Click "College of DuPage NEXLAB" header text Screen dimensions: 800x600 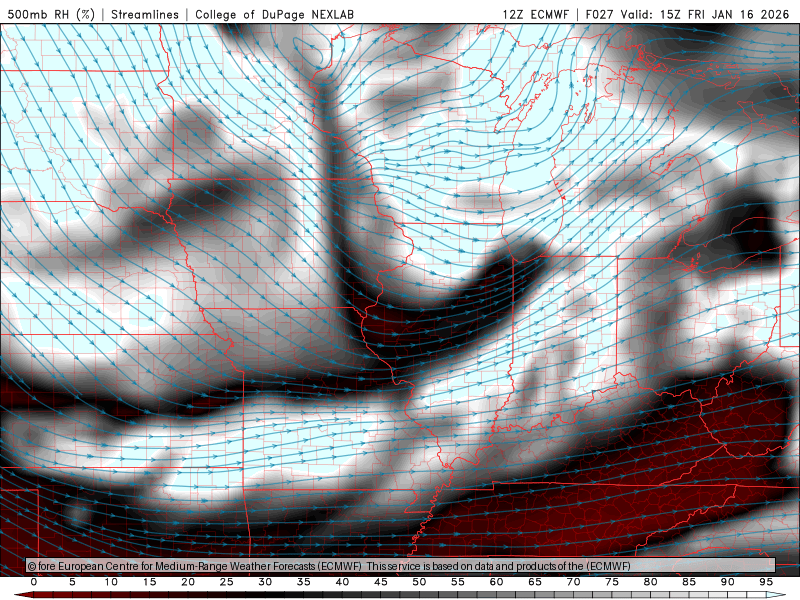click(x=274, y=14)
